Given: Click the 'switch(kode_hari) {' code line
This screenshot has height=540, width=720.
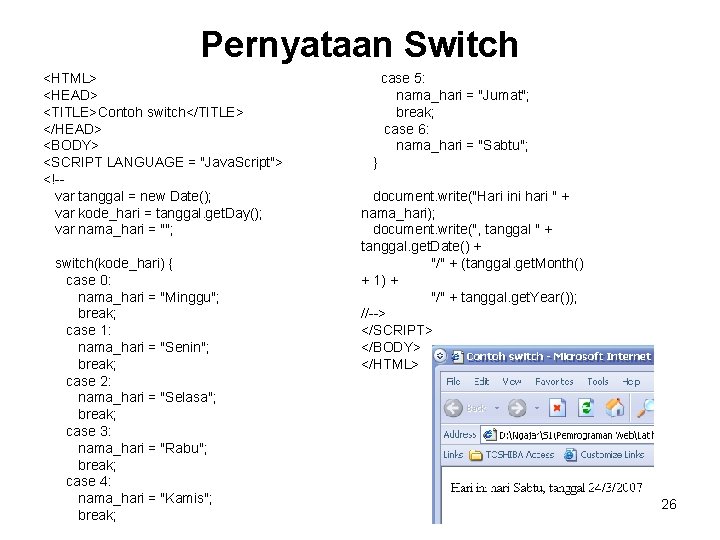Looking at the screenshot, I should pos(114,264).
